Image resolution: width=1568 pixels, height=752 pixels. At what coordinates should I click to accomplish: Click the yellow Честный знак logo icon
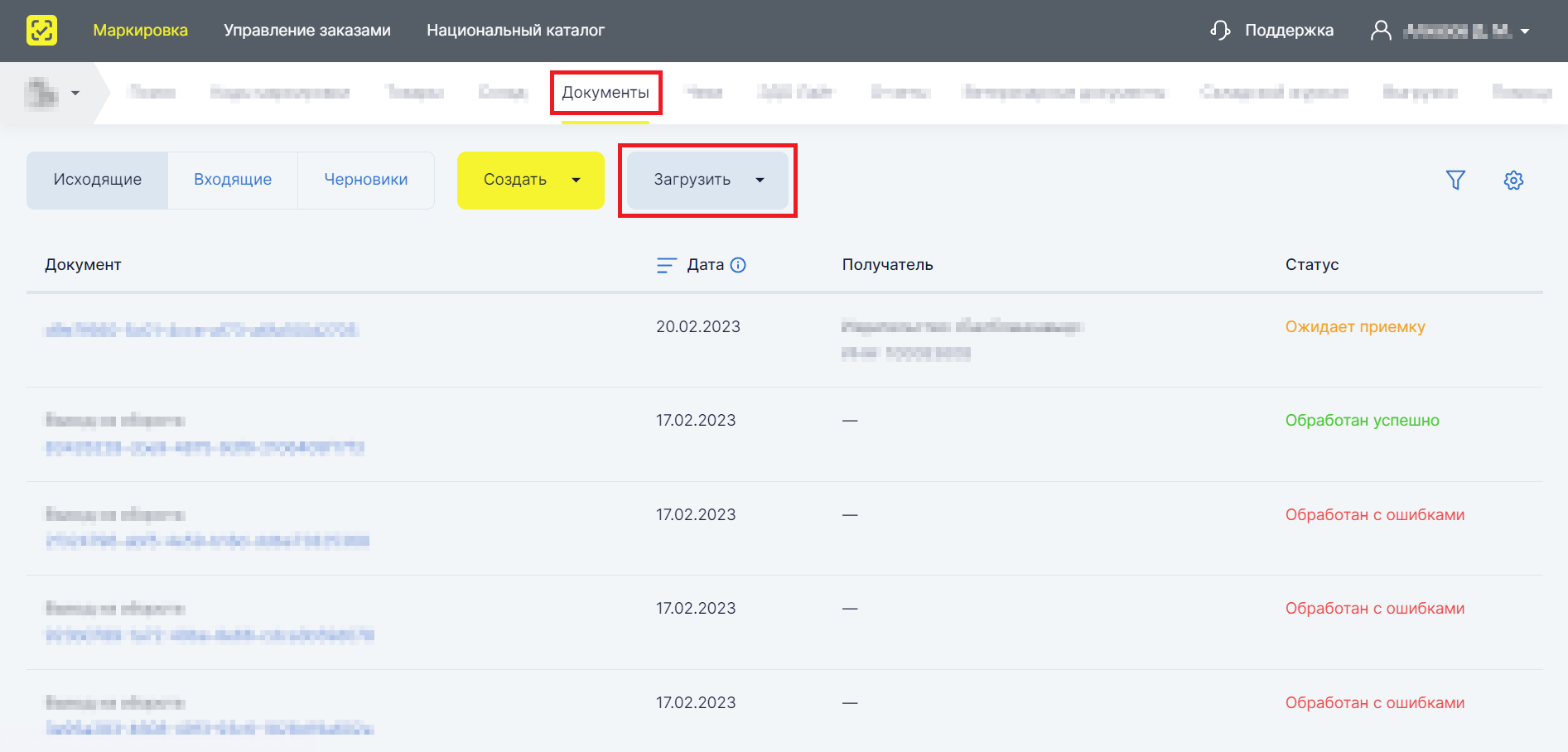click(x=41, y=31)
